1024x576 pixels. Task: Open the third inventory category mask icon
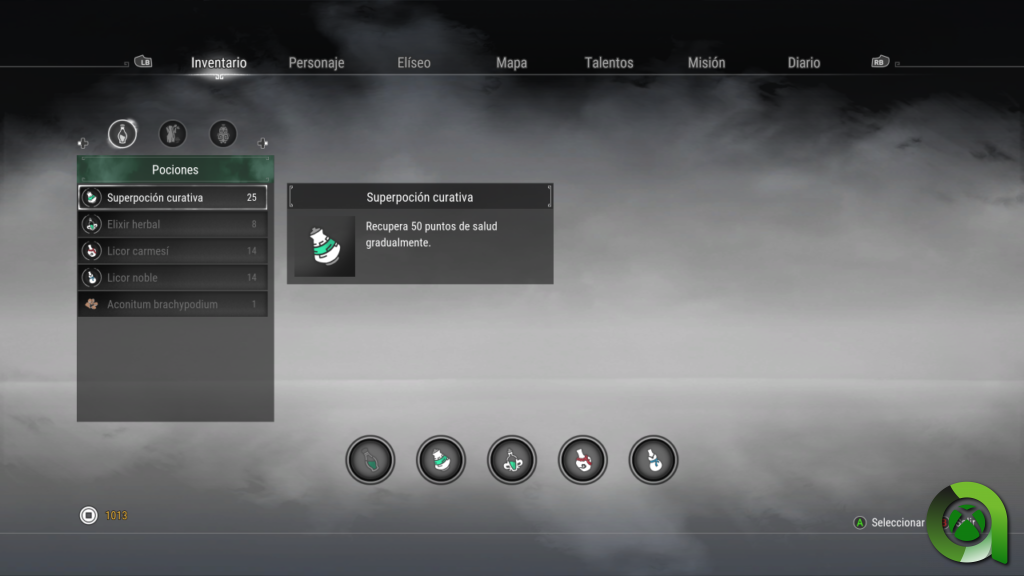[x=223, y=134]
